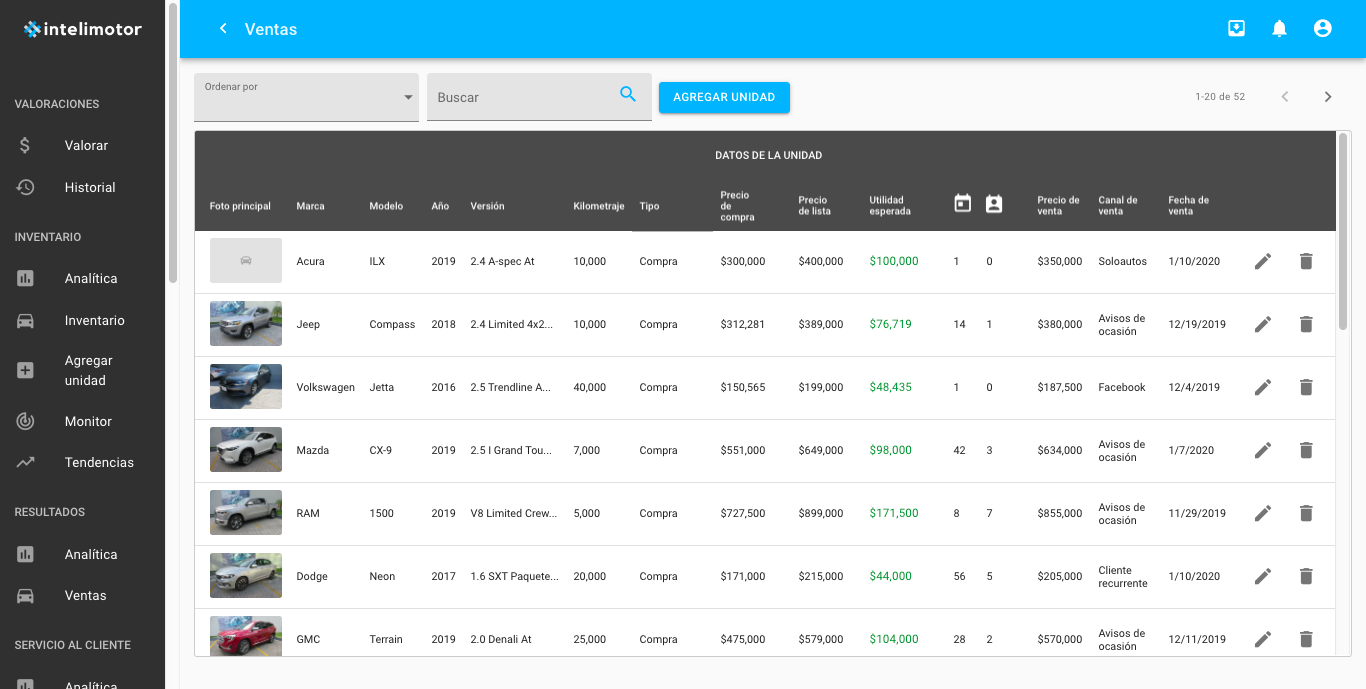Sort by Modelo column header
1366x689 pixels.
386,206
